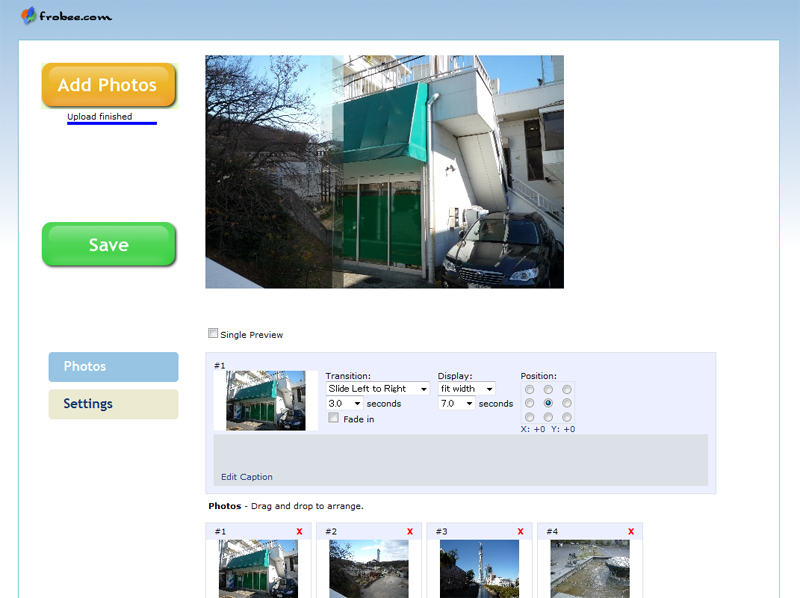
Task: Remove photo #2 with its red X
Action: click(x=410, y=532)
